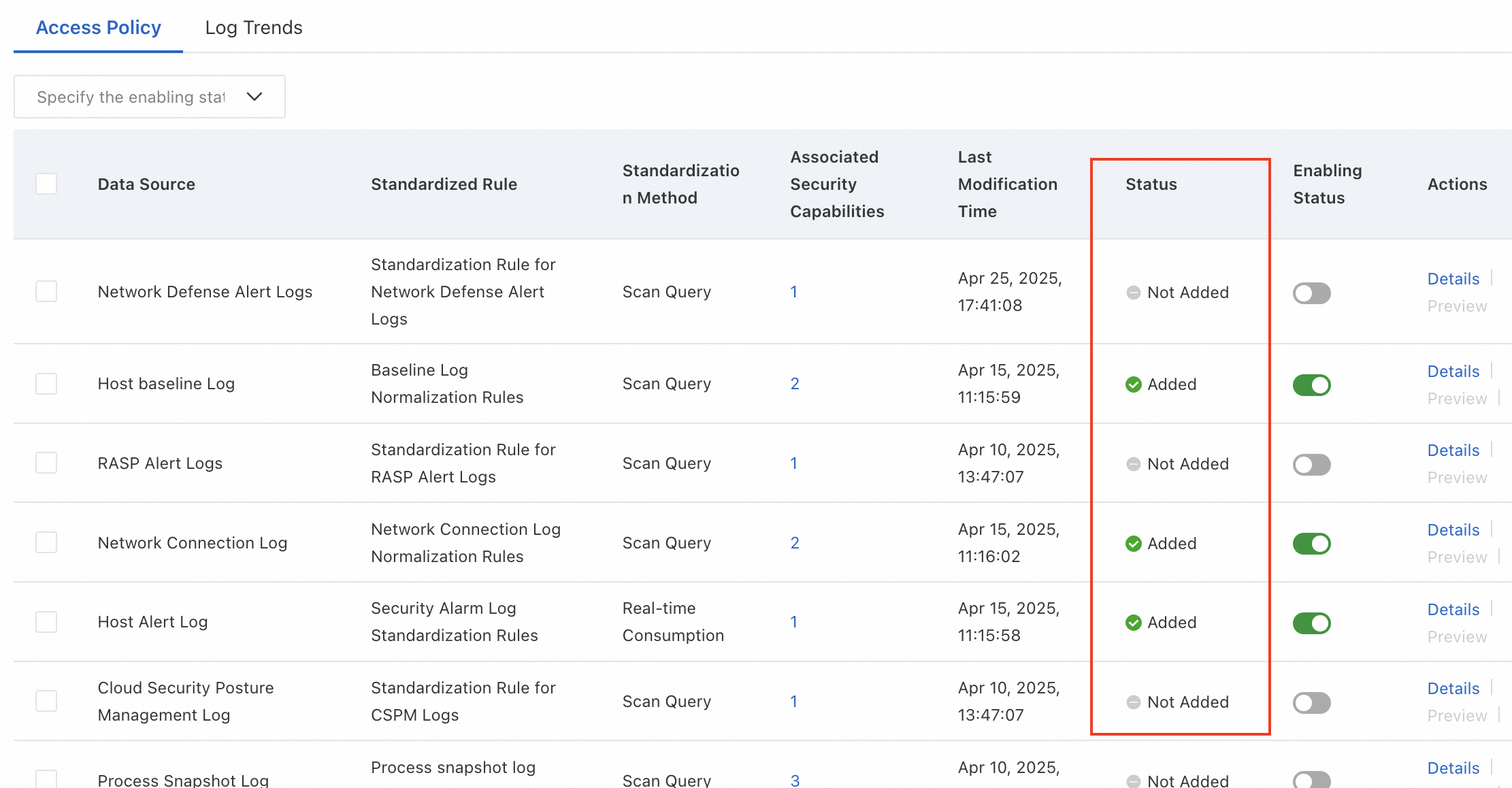Click green Added status icon for Host baseline Log
Viewport: 1512px width, 788px height.
pyautogui.click(x=1133, y=384)
